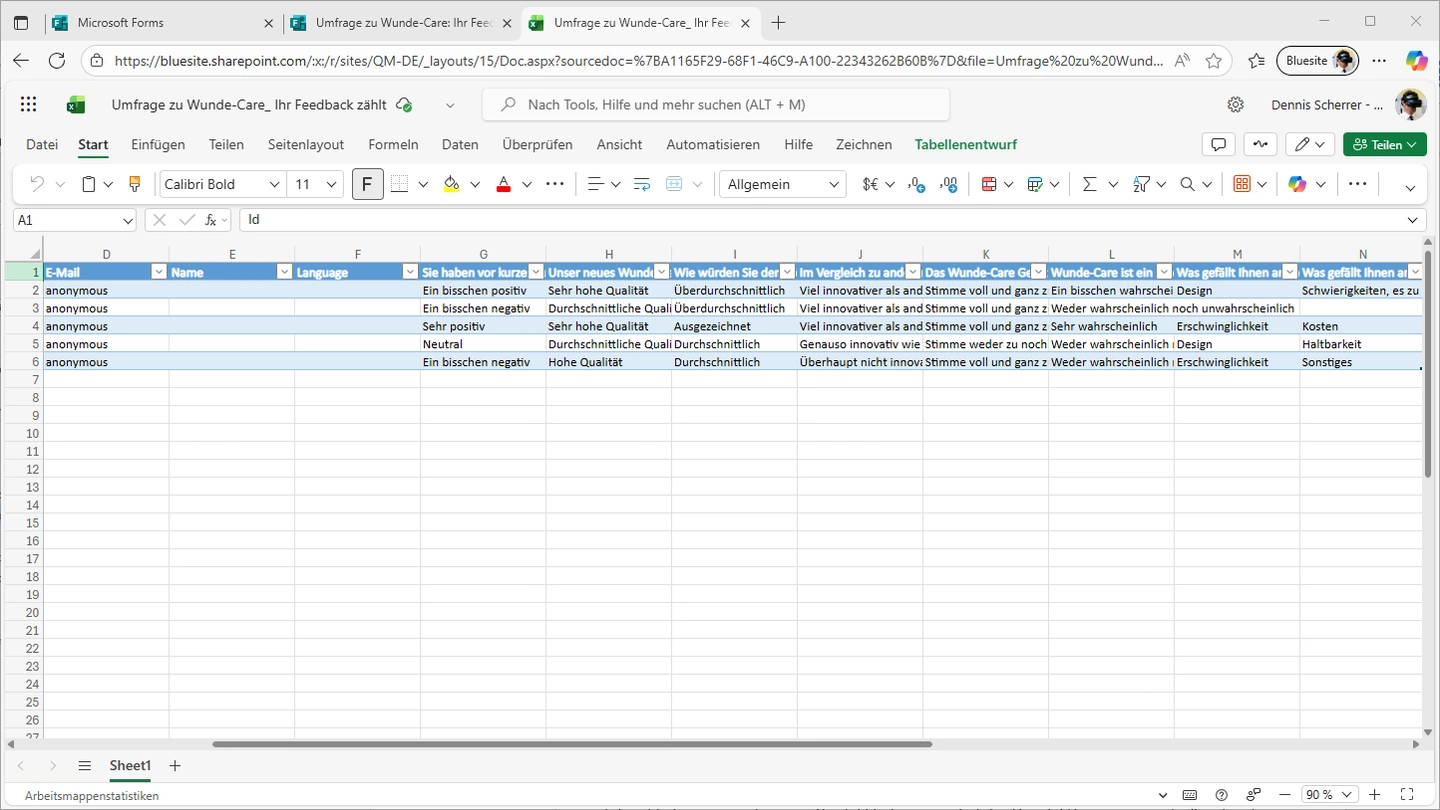
Task: Toggle full screen view in status bar
Action: (x=1407, y=795)
